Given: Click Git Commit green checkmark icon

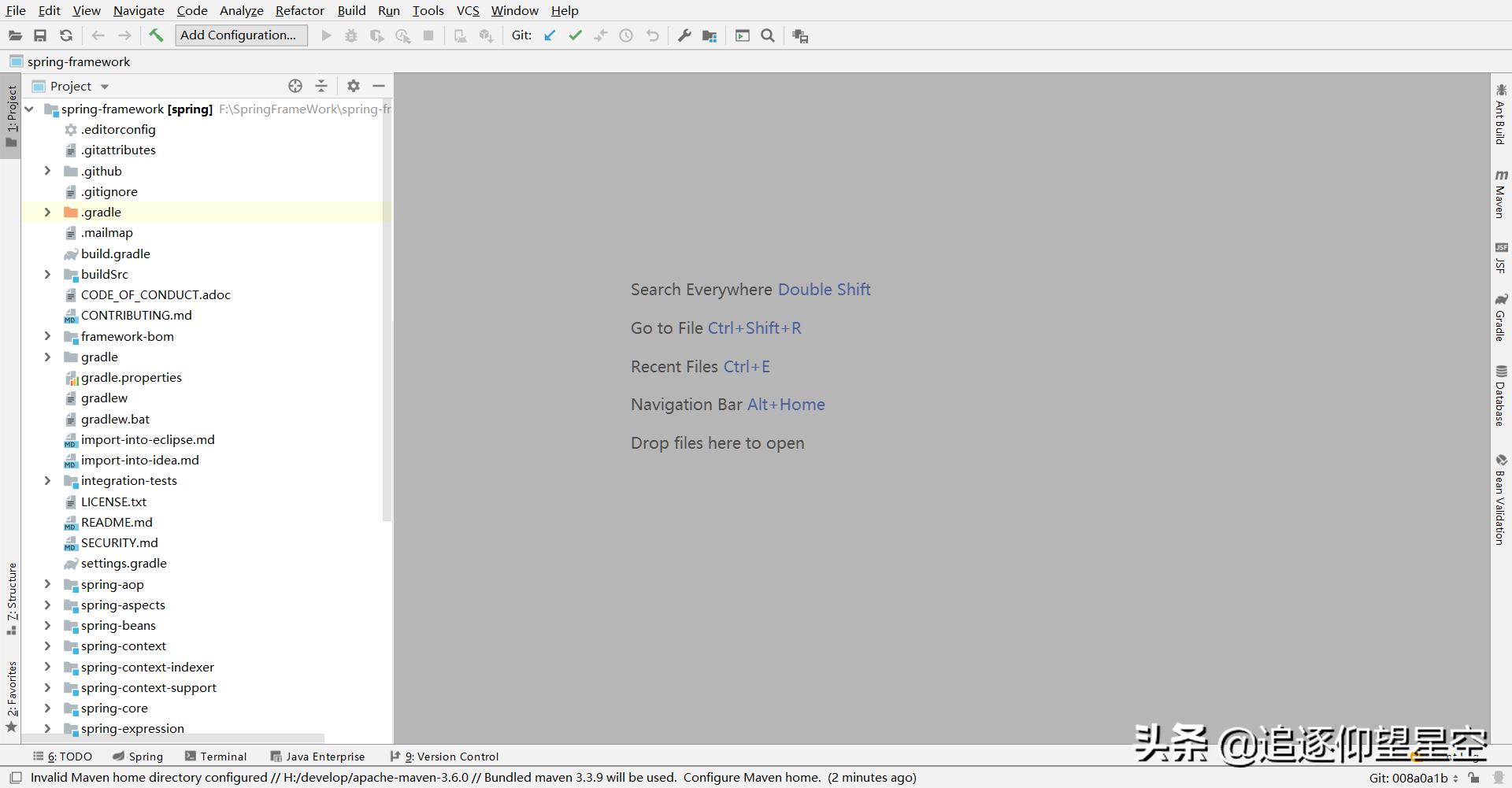Looking at the screenshot, I should click(575, 35).
